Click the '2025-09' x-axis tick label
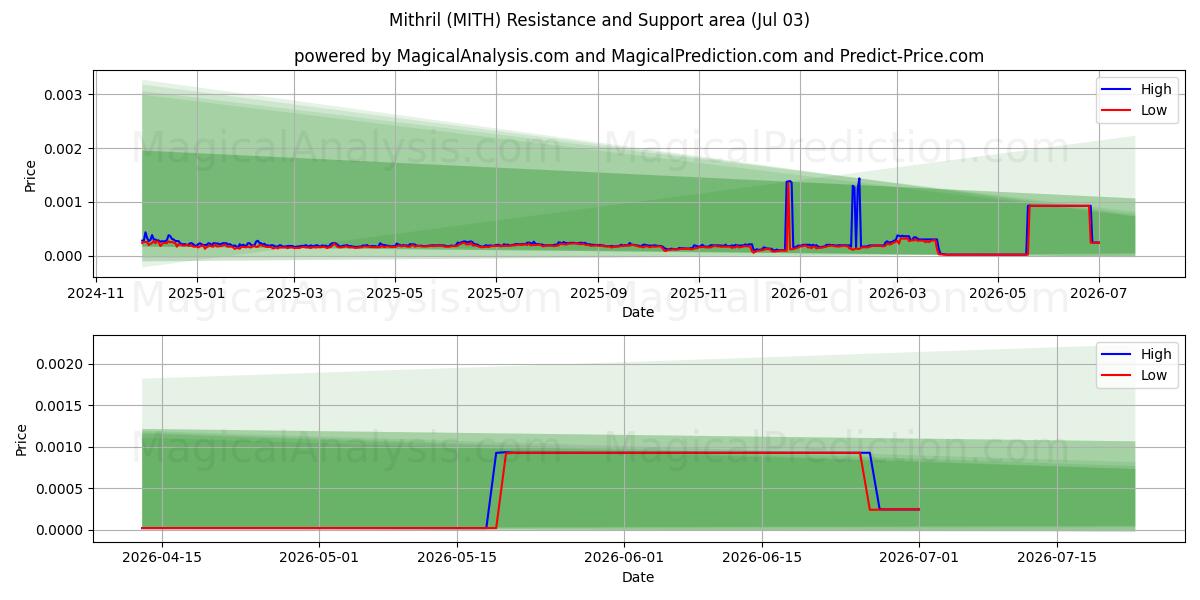This screenshot has width=1200, height=600. tap(598, 292)
